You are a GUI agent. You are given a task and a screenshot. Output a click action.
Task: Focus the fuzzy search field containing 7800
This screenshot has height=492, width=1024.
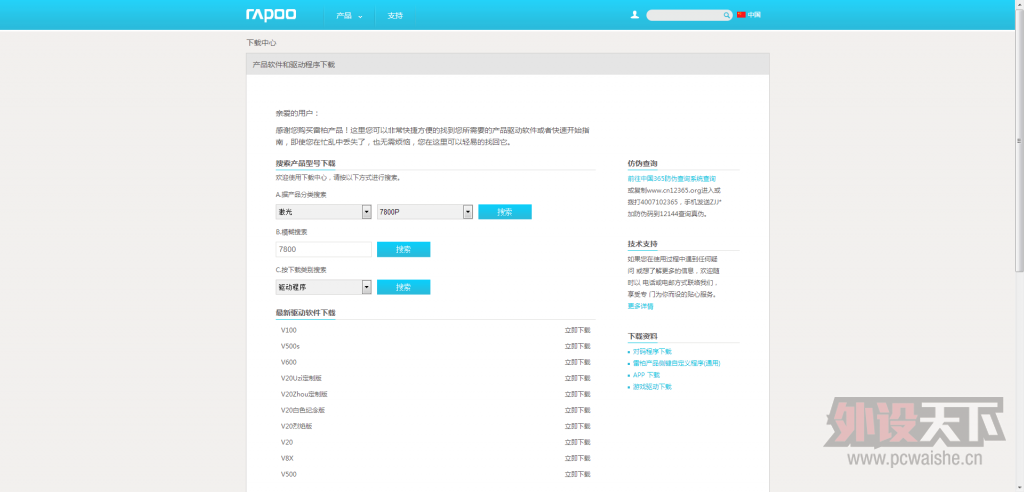324,250
